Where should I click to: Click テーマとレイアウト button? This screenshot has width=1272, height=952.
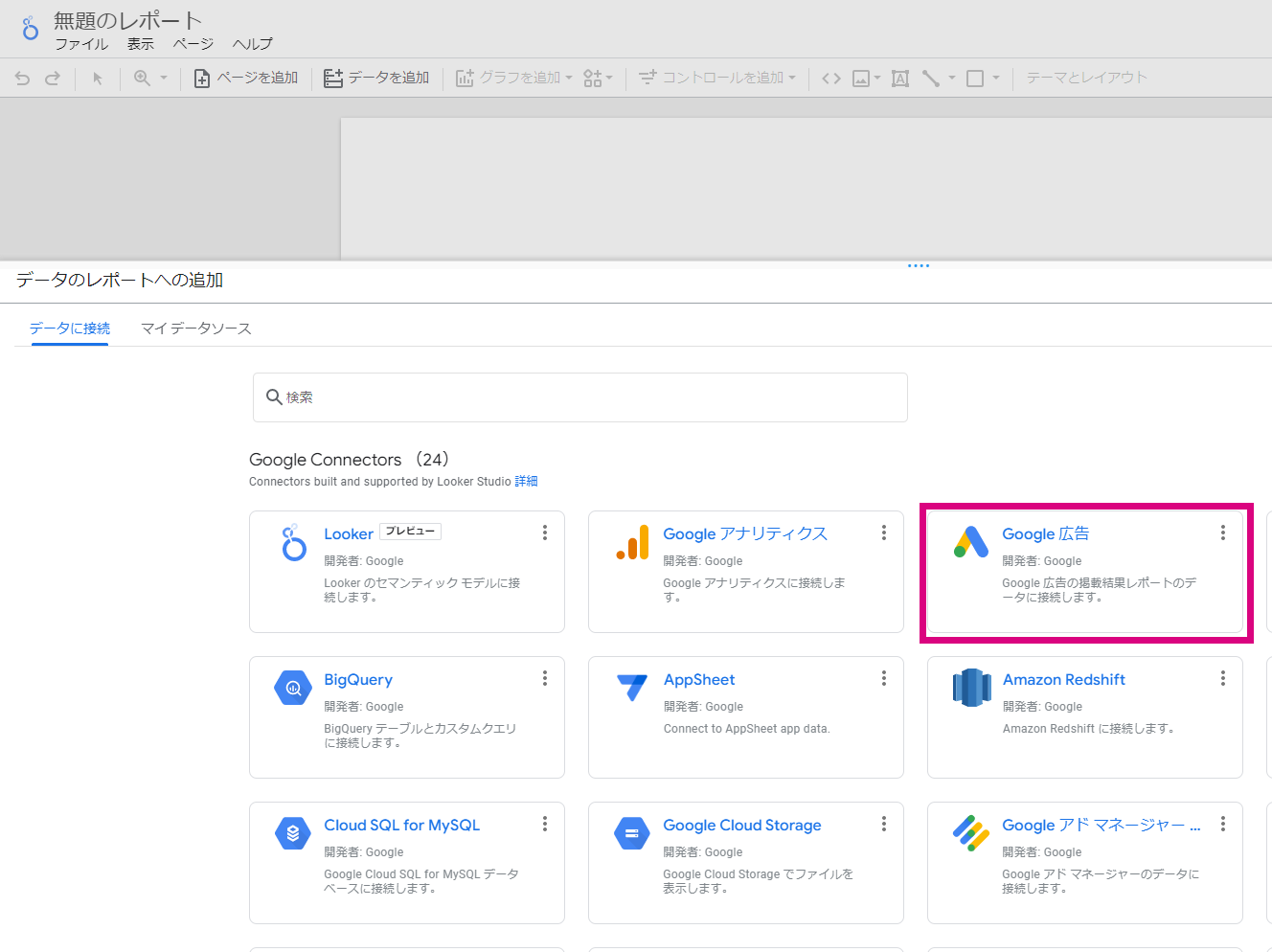tap(1086, 79)
